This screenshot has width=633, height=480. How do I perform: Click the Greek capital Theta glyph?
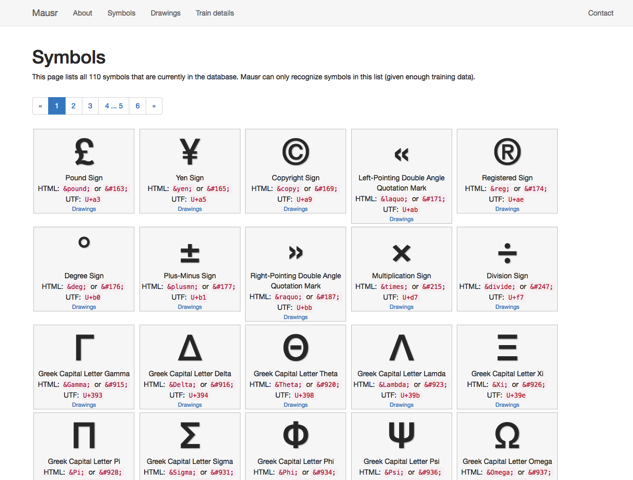(x=296, y=348)
